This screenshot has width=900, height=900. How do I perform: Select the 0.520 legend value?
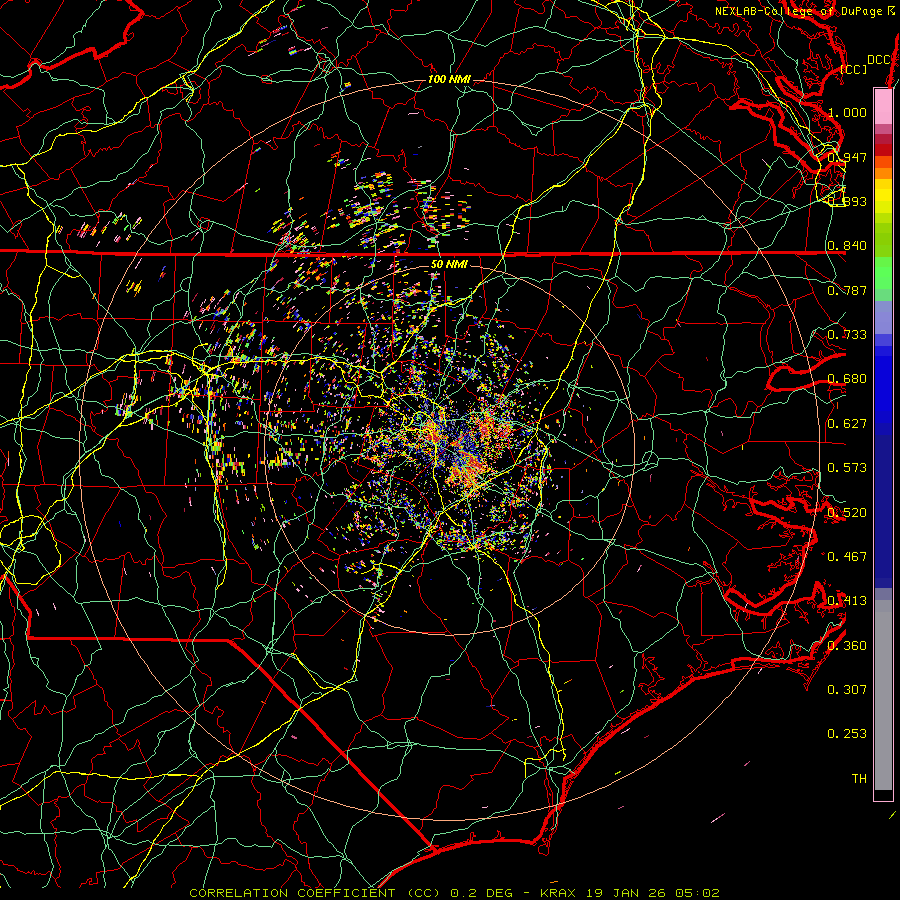(847, 513)
